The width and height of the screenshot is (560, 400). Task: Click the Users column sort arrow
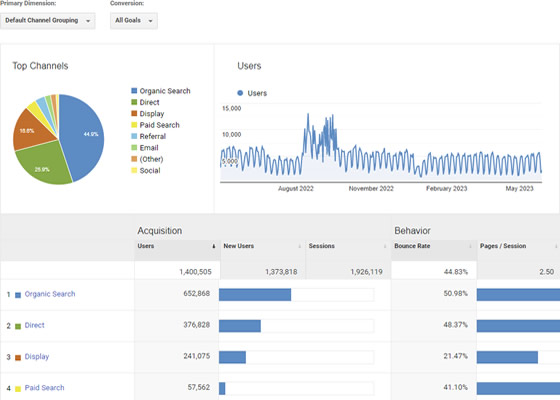pos(214,246)
